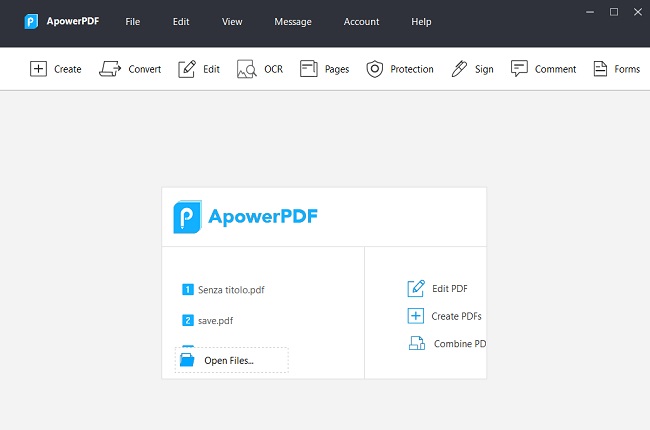Click the Pages toolbar icon
The height and width of the screenshot is (430, 650).
309,69
